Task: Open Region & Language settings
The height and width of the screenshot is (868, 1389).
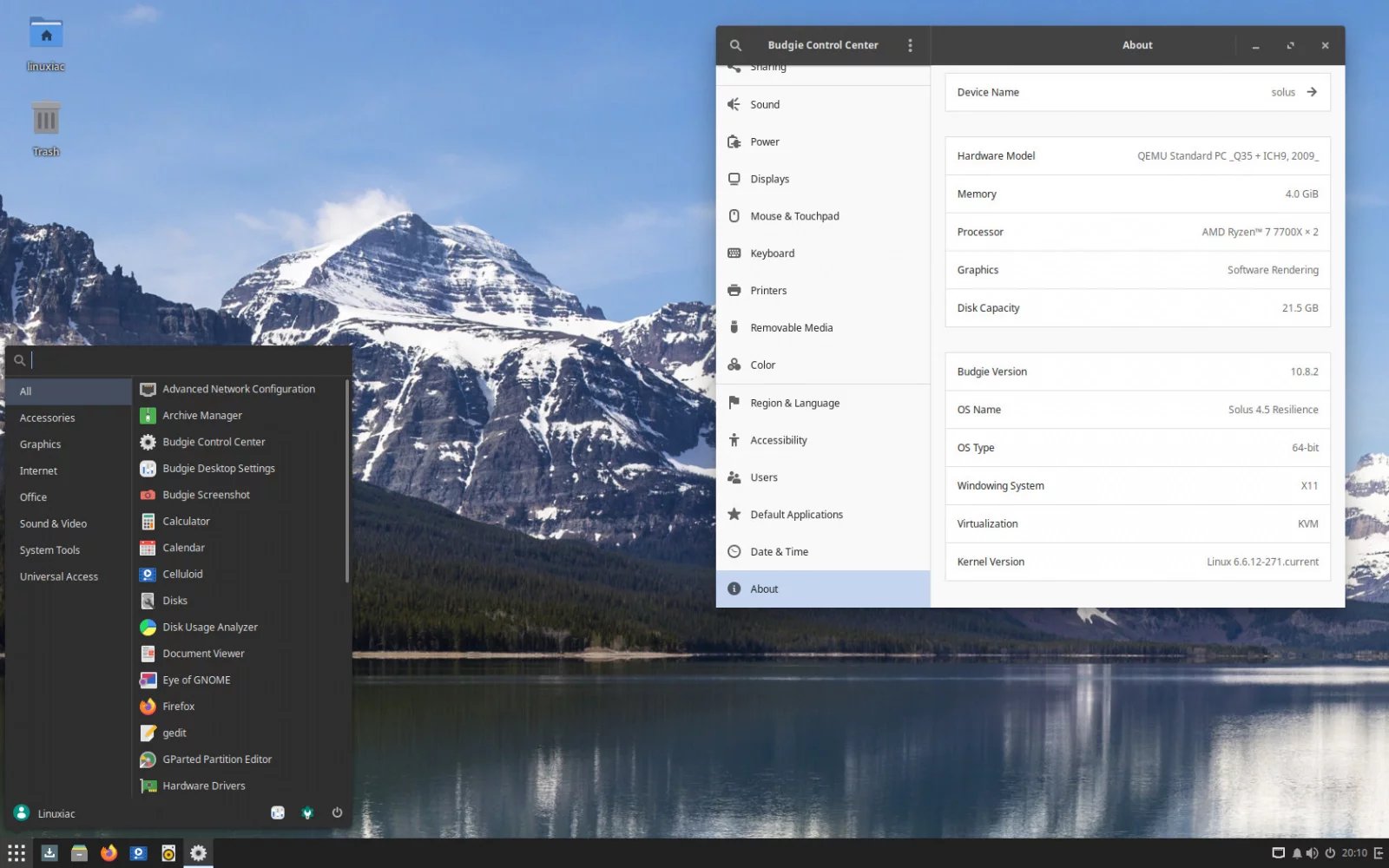Action: click(x=795, y=403)
